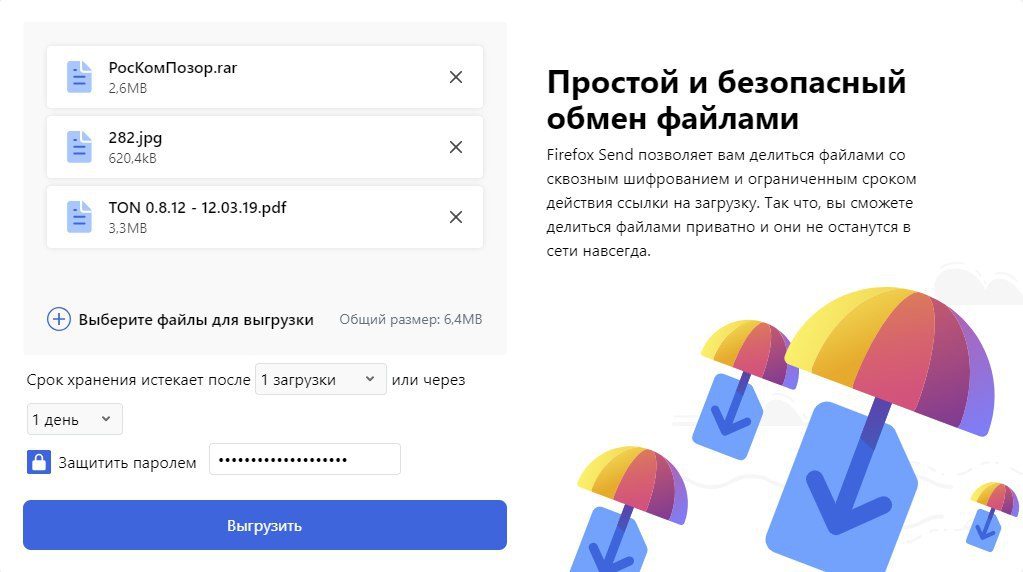Viewport: 1023px width, 572px height.
Task: Click the password input field
Action: pos(304,460)
